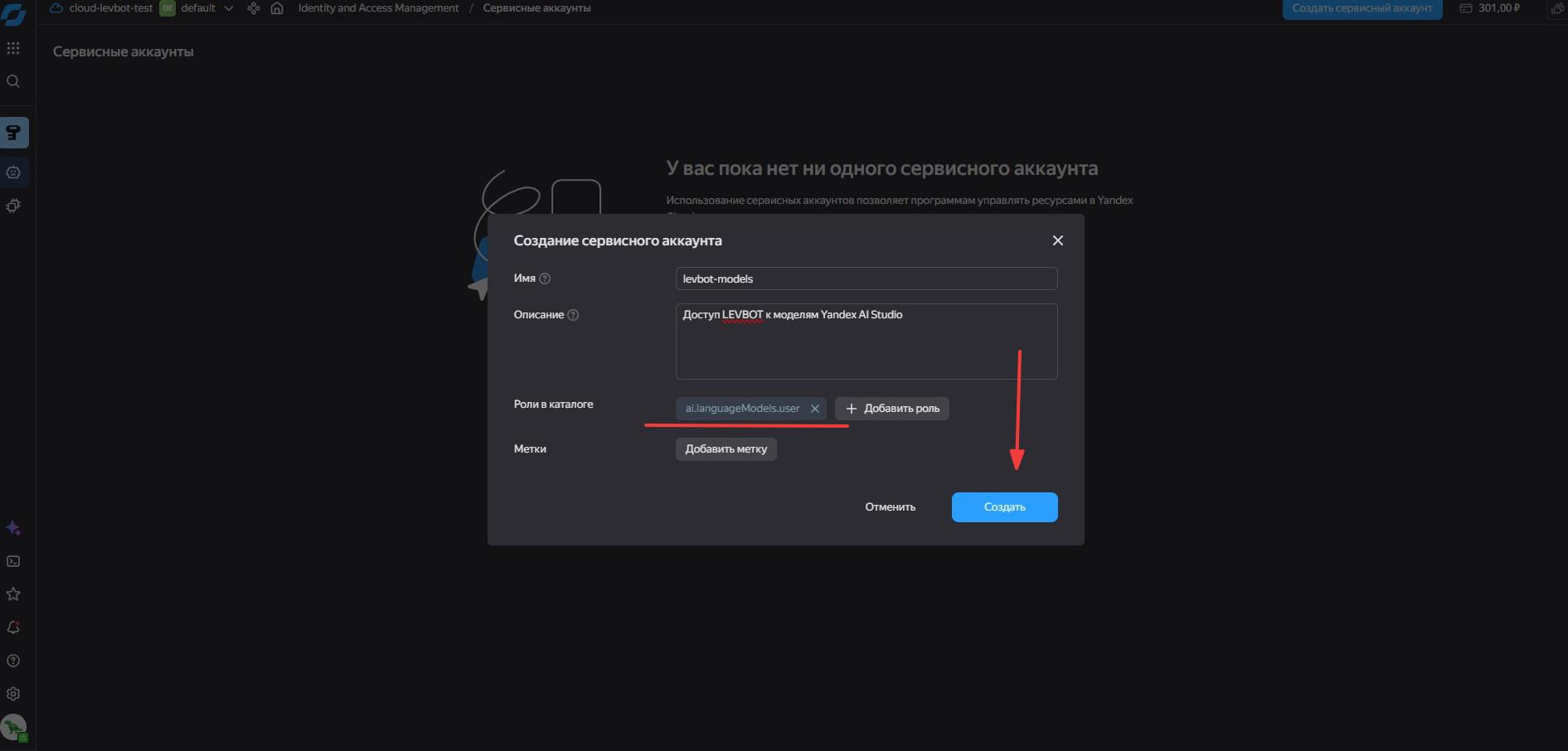Expand the default folder dropdown chevron
Image resolution: width=1568 pixels, height=751 pixels.
click(229, 8)
